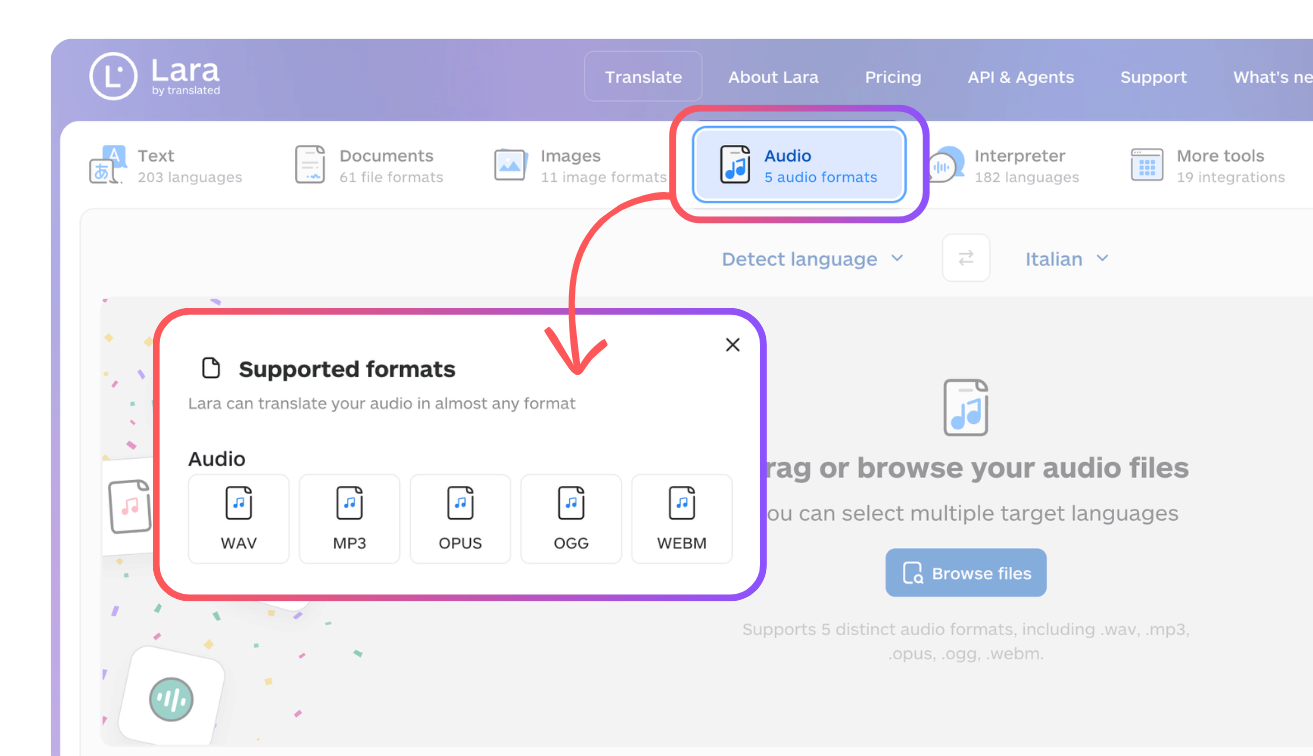The image size is (1313, 756).
Task: Click the Browse files button
Action: [966, 573]
